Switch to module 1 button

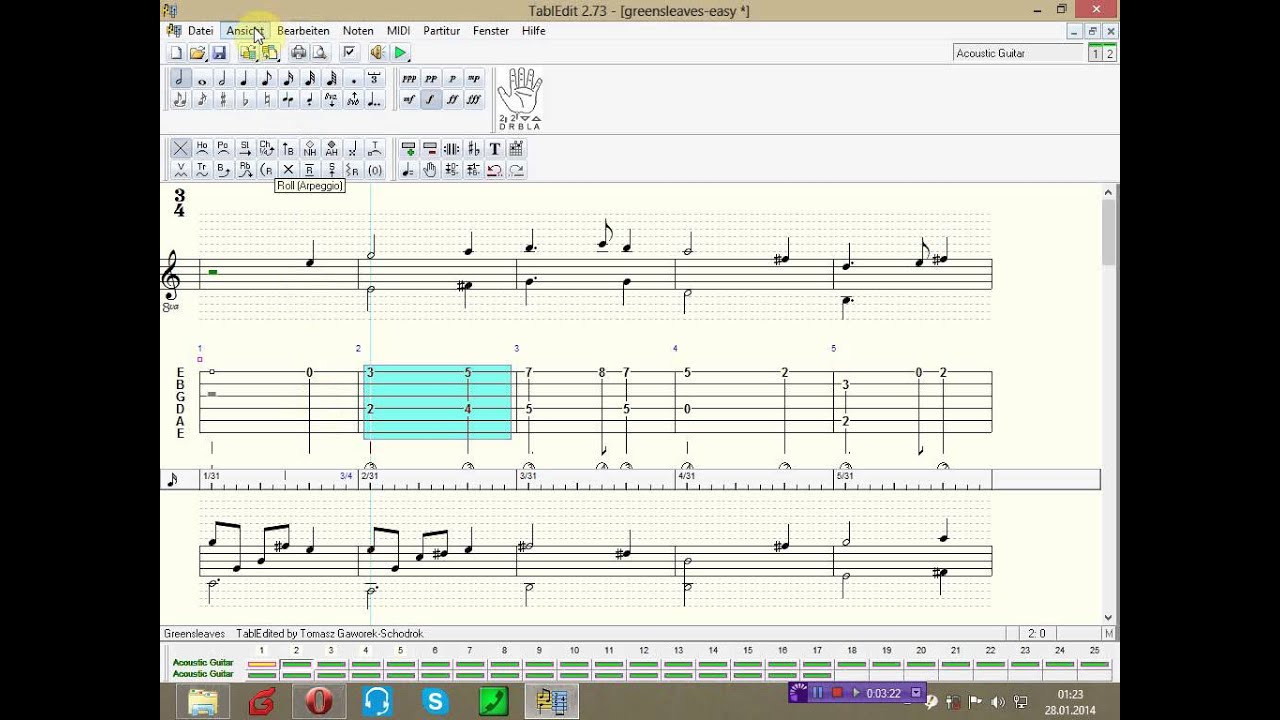(x=1095, y=54)
